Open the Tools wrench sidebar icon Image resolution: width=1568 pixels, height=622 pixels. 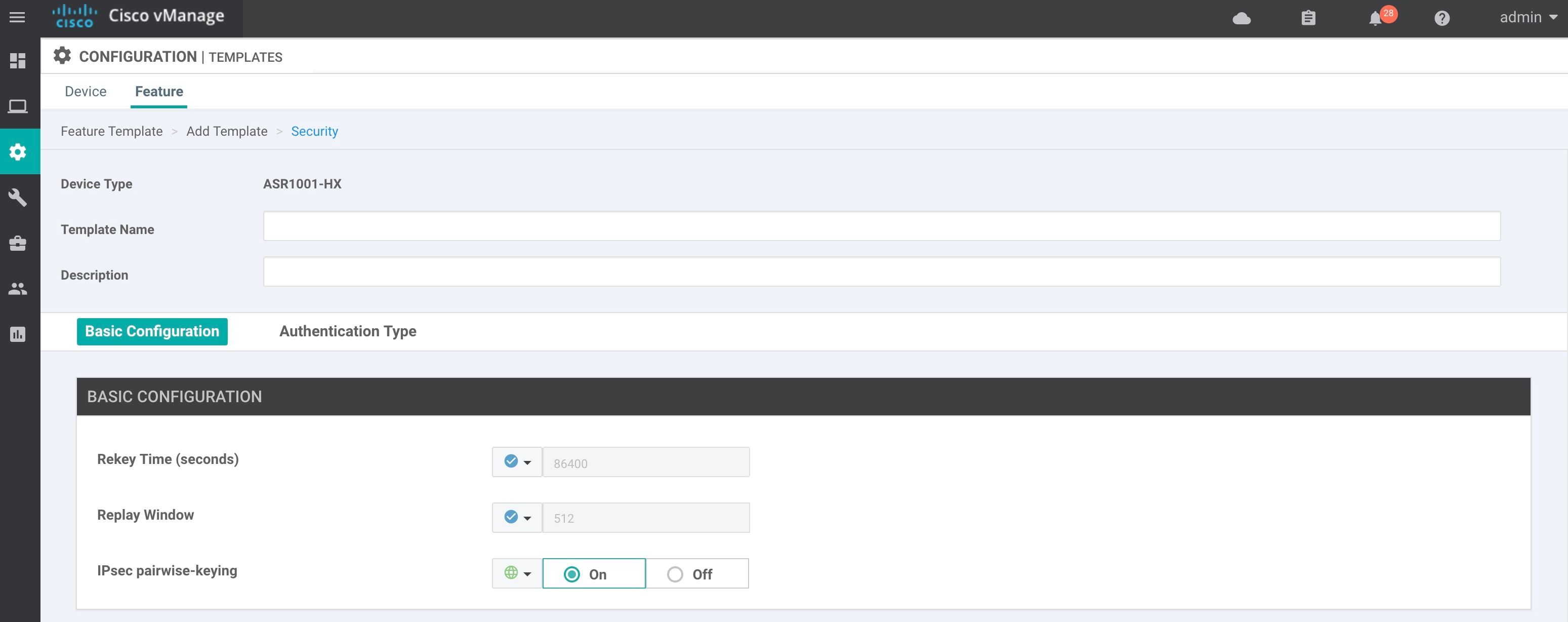click(18, 197)
